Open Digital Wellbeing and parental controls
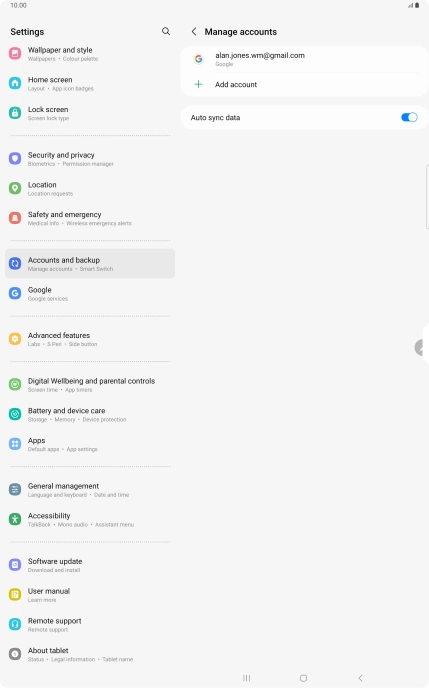 tap(90, 385)
